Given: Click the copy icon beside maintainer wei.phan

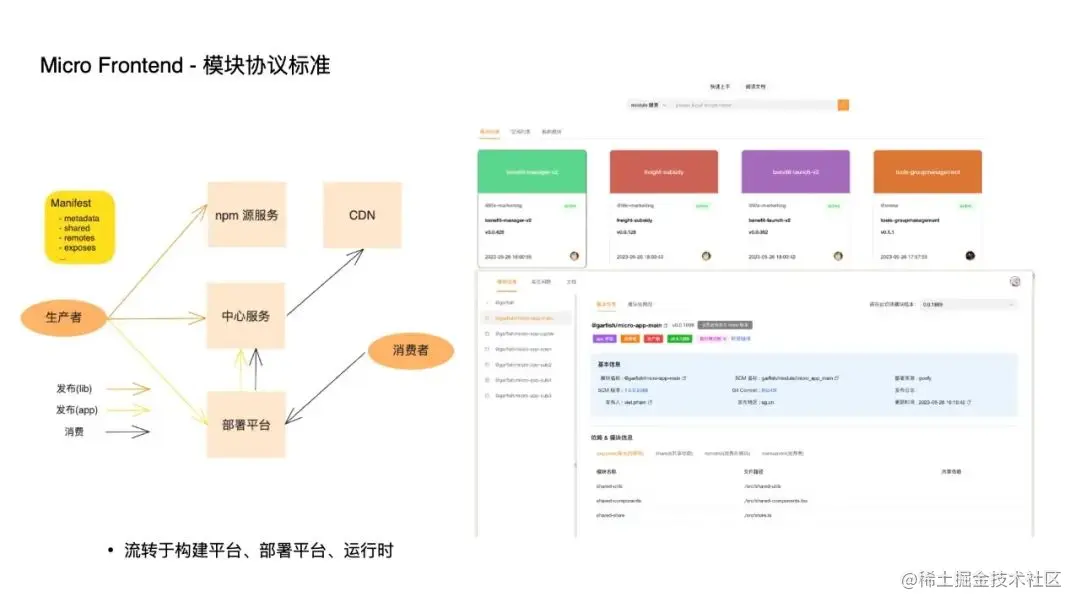Looking at the screenshot, I should [651, 402].
